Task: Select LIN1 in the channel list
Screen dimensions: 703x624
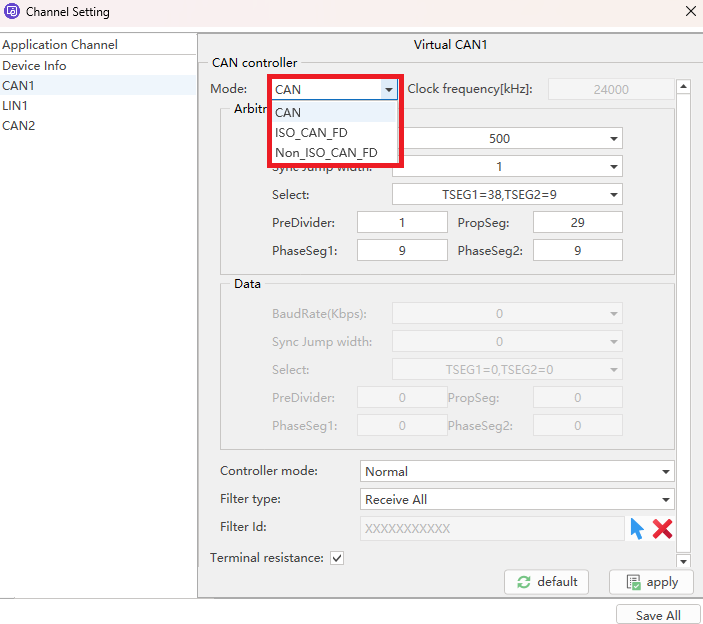Action: [x=15, y=105]
